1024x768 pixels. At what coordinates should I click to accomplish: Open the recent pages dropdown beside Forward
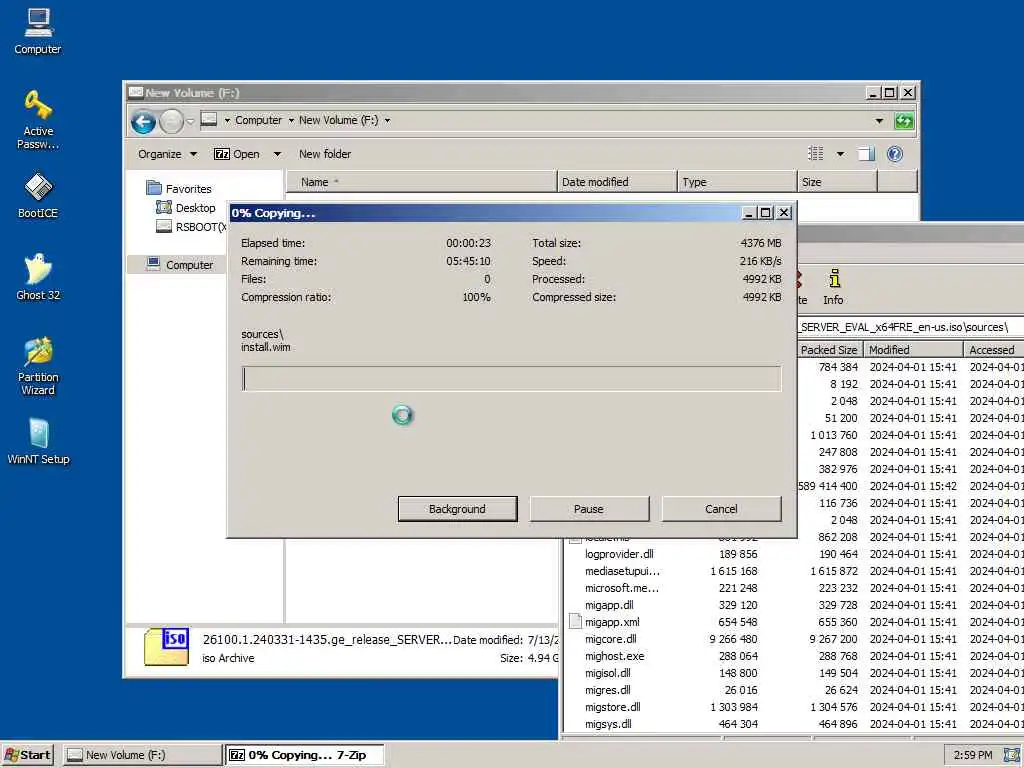[190, 121]
